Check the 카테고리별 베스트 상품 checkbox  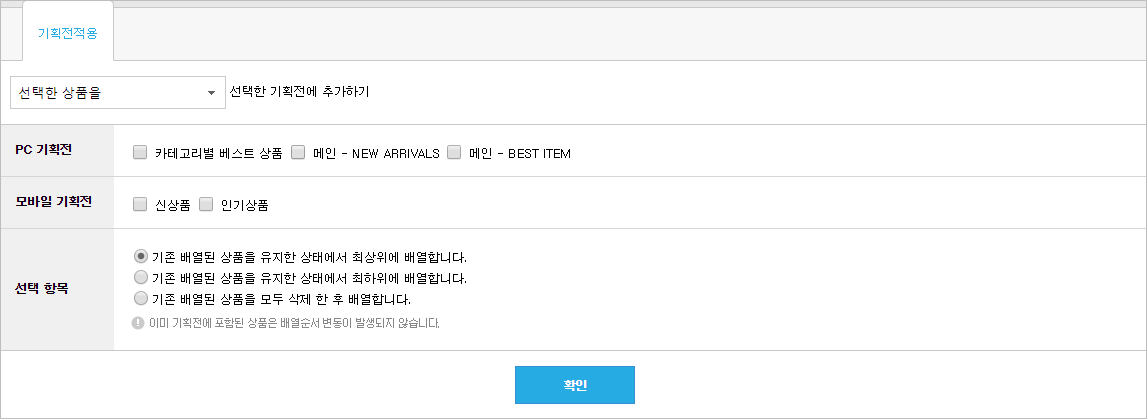point(140,153)
